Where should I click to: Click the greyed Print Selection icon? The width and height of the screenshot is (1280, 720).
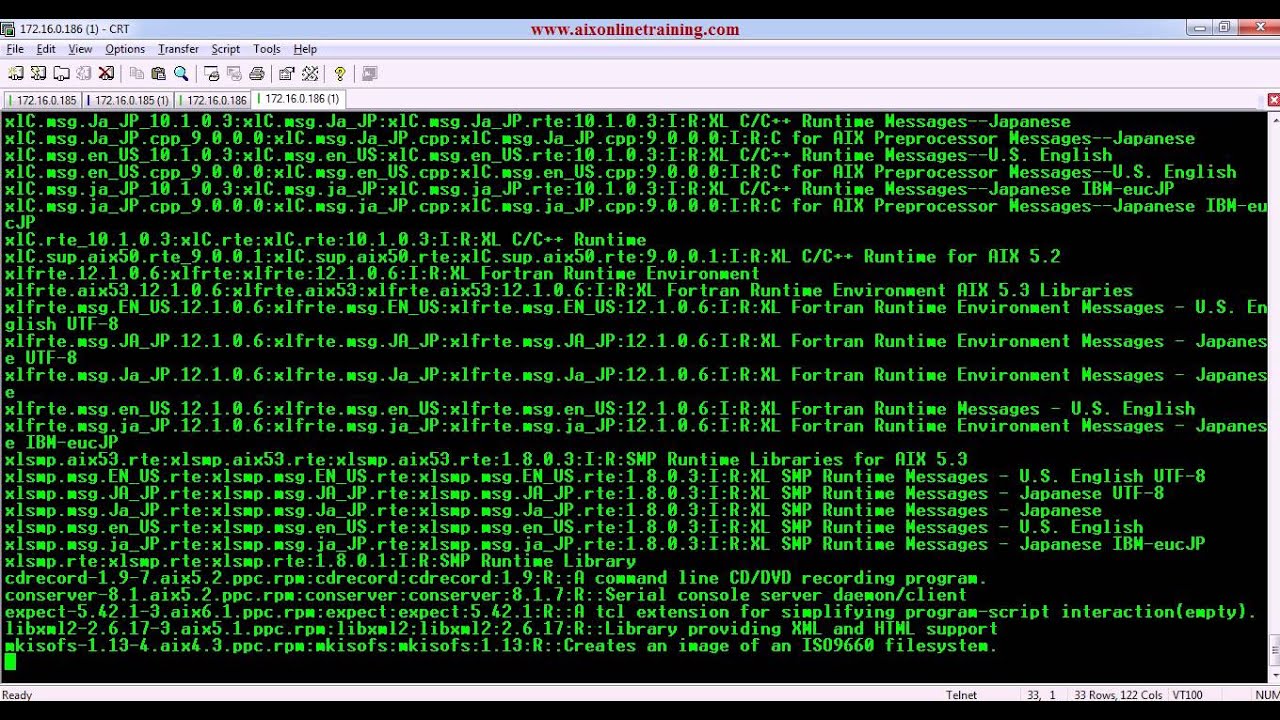click(x=234, y=73)
